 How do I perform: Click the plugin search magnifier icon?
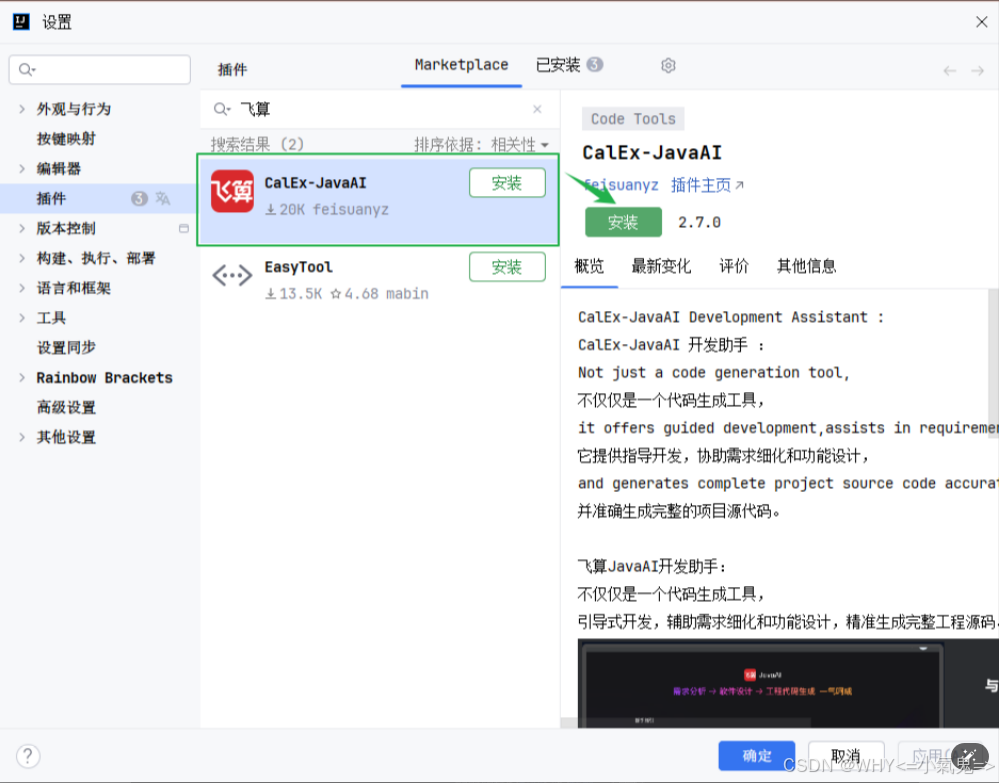pyautogui.click(x=221, y=109)
